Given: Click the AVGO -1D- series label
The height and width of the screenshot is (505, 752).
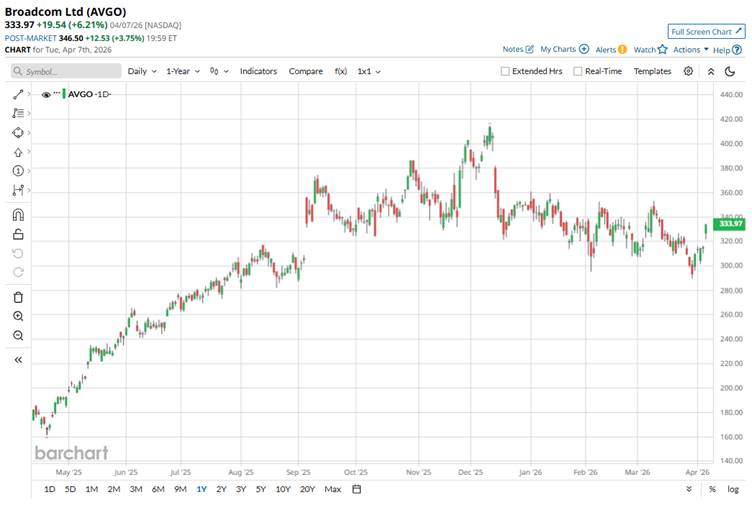Looking at the screenshot, I should 89,94.
